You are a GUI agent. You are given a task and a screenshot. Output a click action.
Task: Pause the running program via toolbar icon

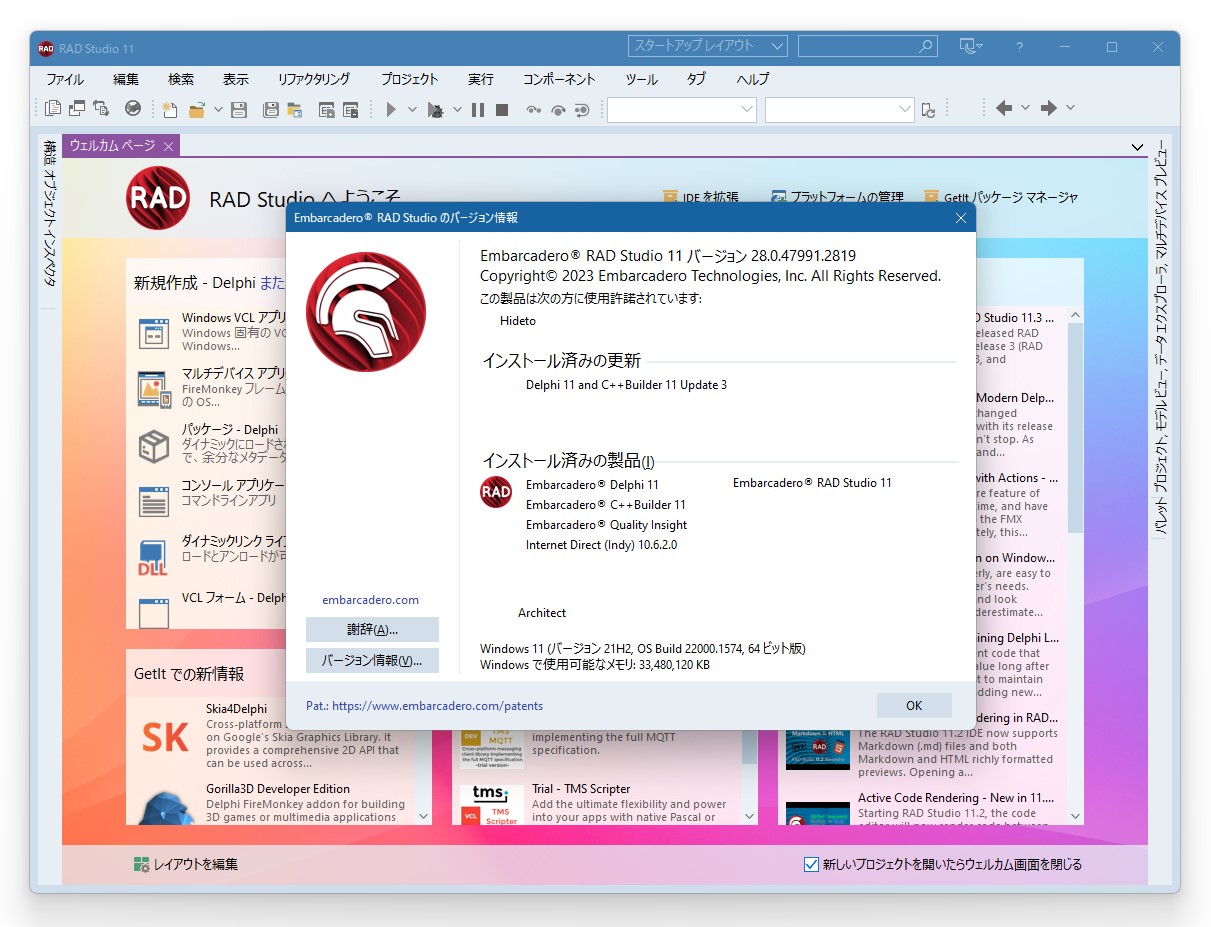pos(478,110)
